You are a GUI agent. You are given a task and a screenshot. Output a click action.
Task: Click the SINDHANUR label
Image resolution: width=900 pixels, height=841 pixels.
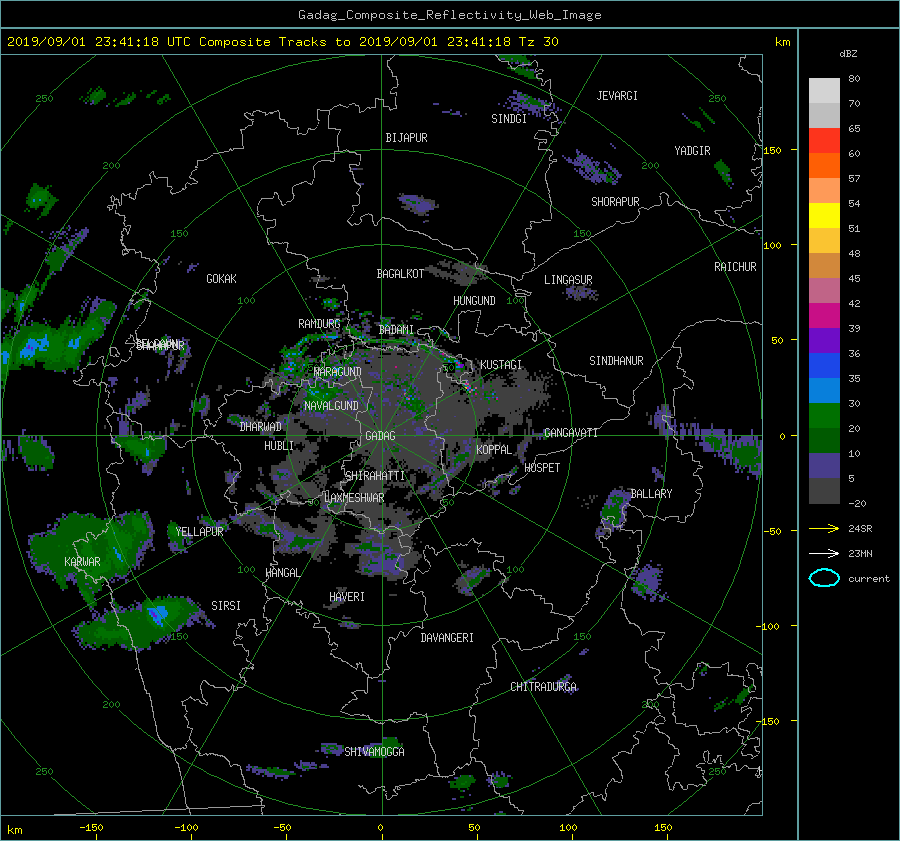click(x=616, y=361)
